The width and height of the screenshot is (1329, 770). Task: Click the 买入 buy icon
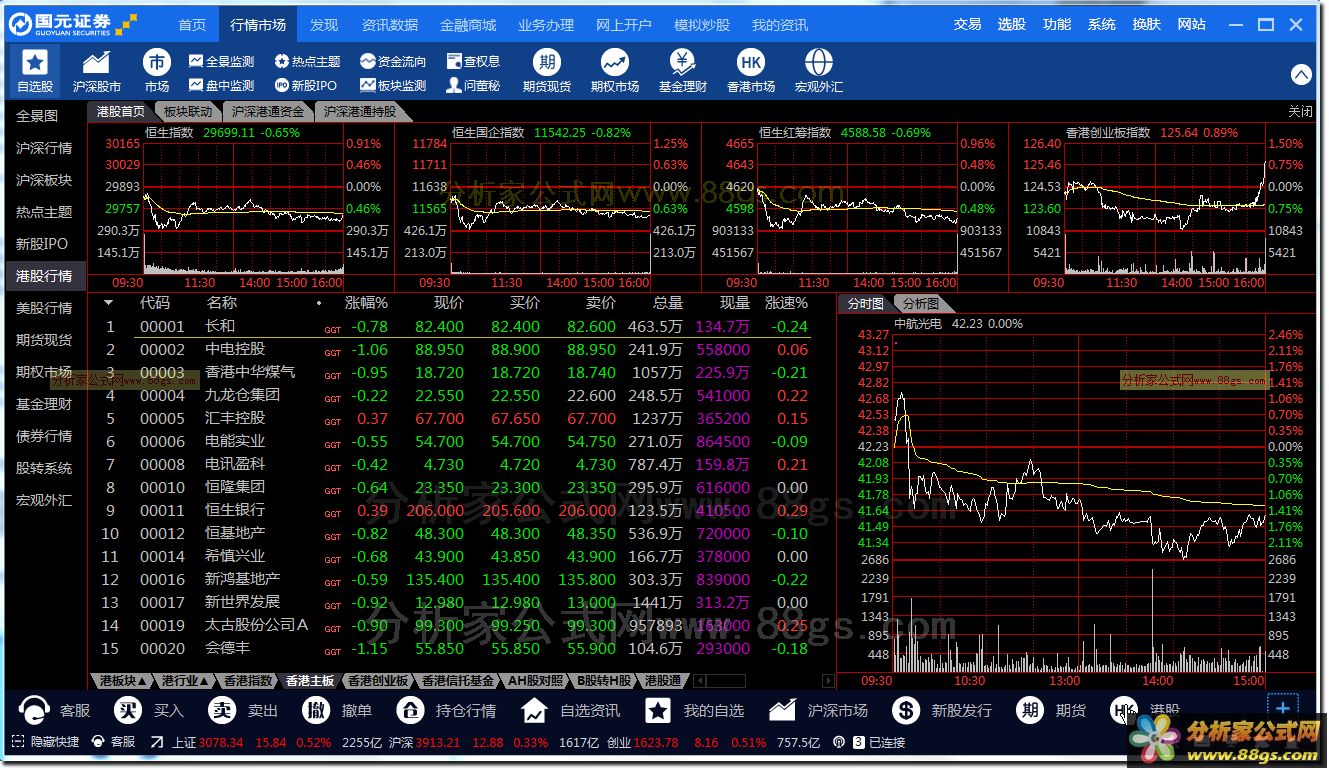coord(127,710)
